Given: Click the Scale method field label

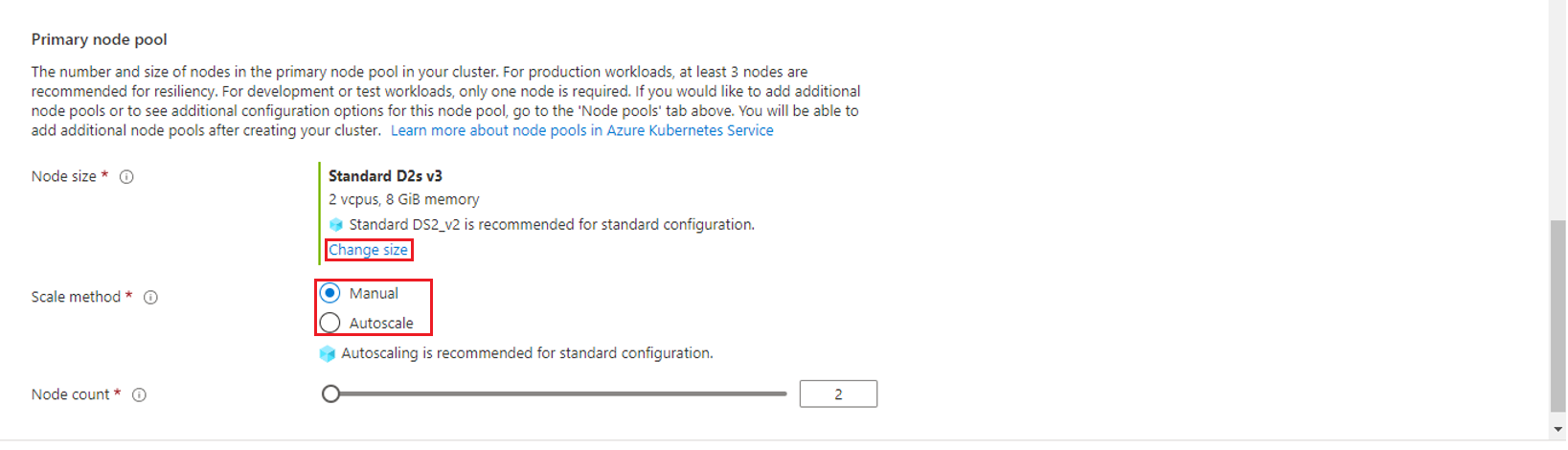Looking at the screenshot, I should [76, 298].
